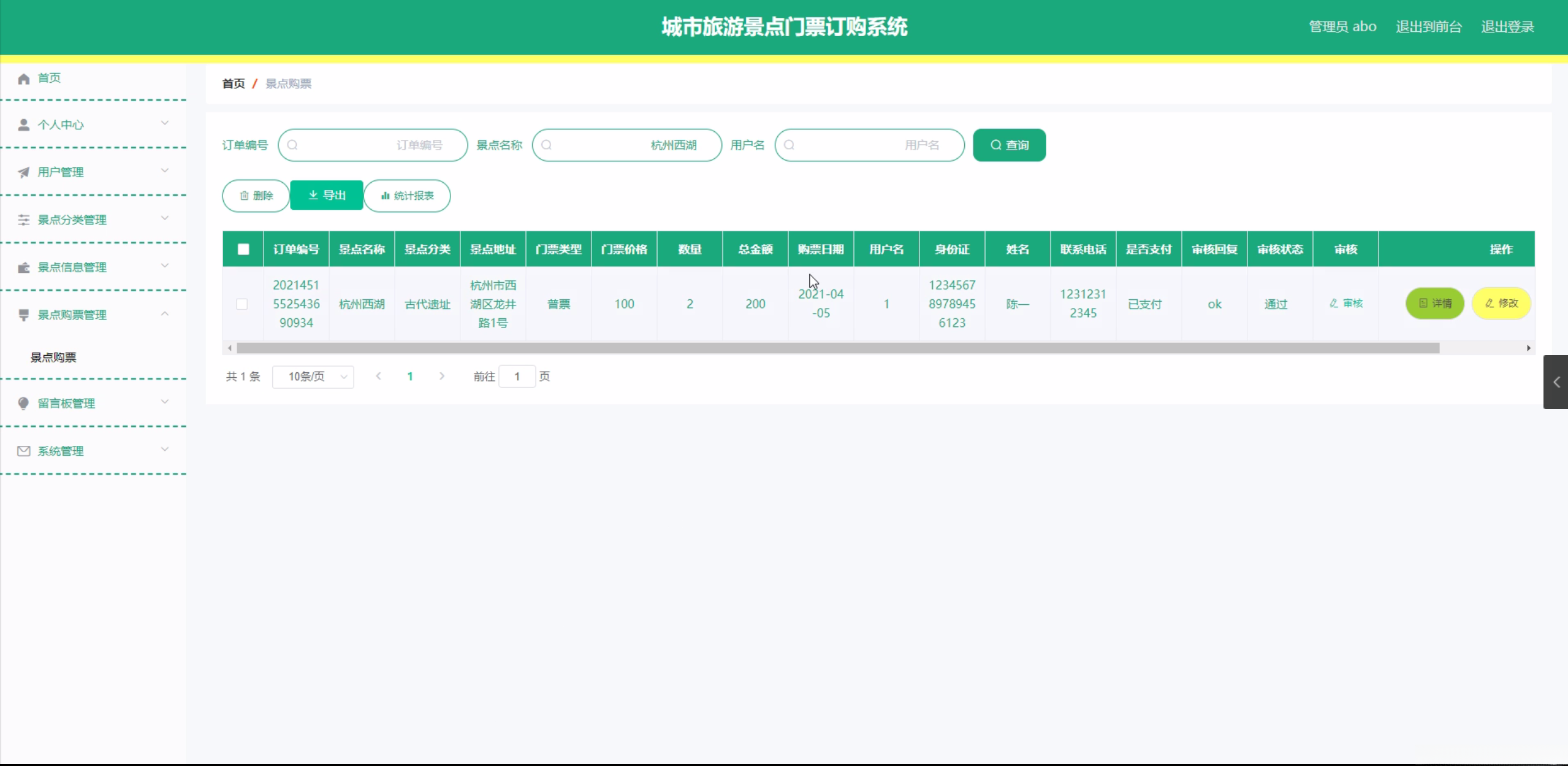Click 管理员 abo in the header

tap(1342, 27)
